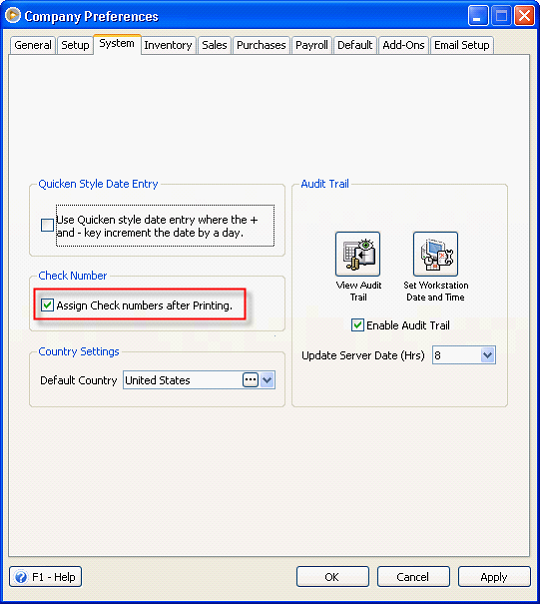Go to the Sales tab

click(215, 45)
